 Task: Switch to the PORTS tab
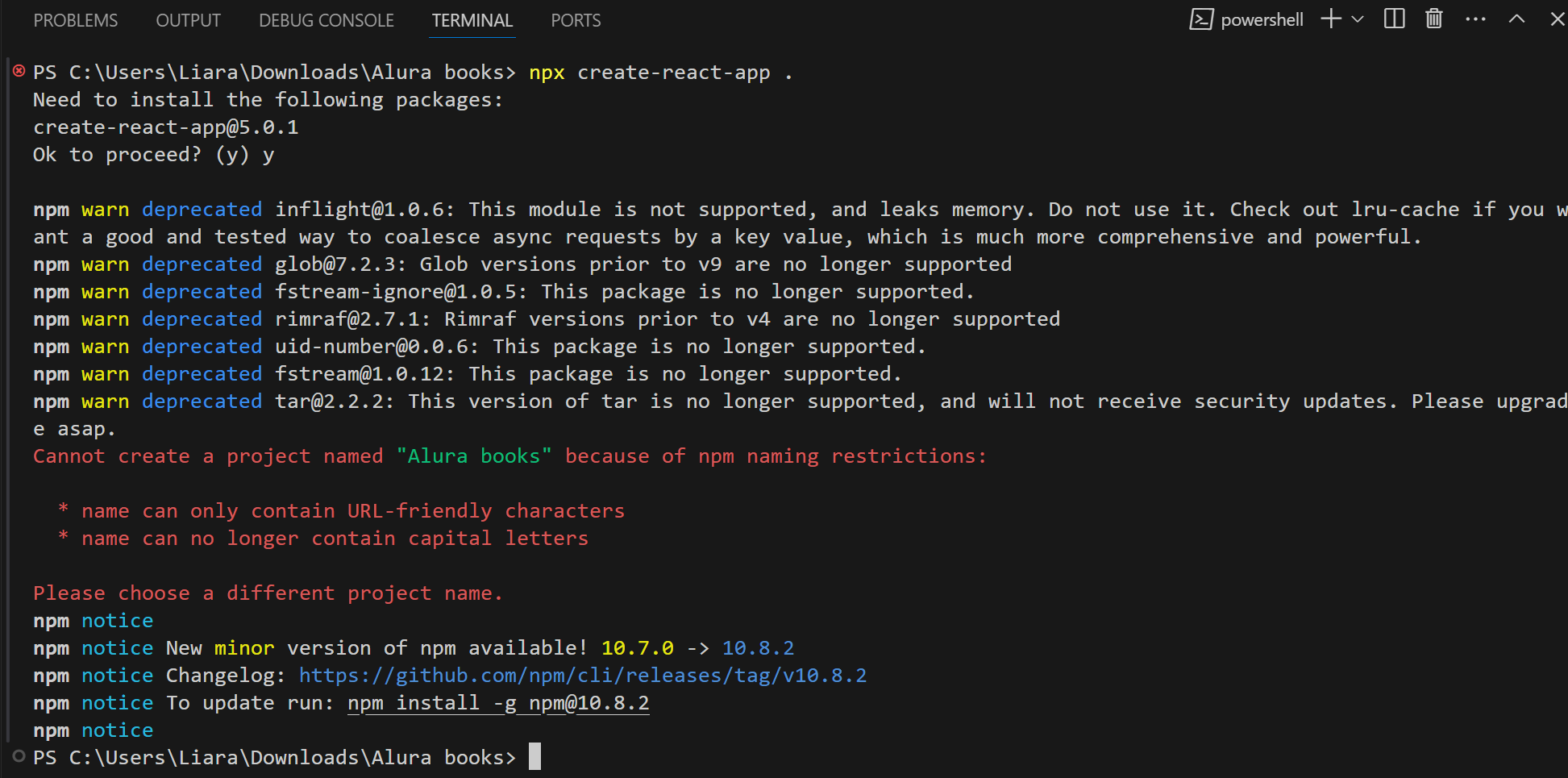pos(576,21)
